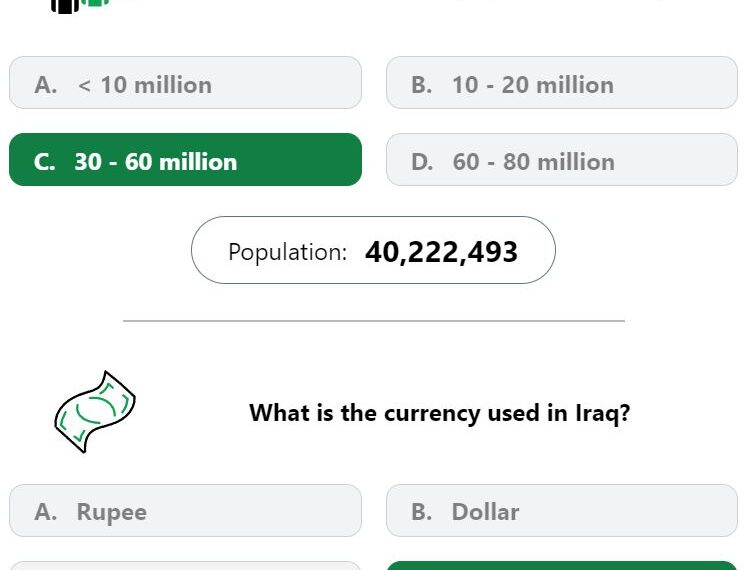Click the green banknote currency icon
This screenshot has height=570, width=746.
(x=95, y=412)
